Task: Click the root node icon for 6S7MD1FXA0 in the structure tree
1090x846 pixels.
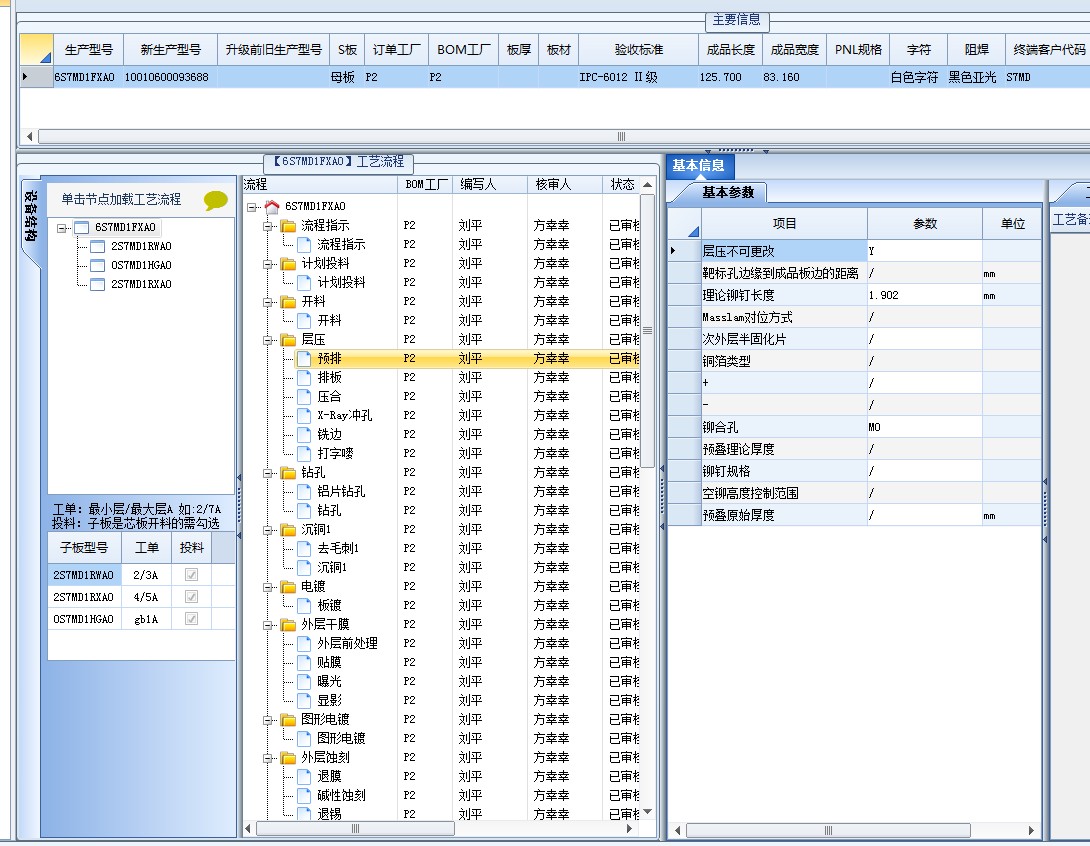Action: (x=82, y=228)
